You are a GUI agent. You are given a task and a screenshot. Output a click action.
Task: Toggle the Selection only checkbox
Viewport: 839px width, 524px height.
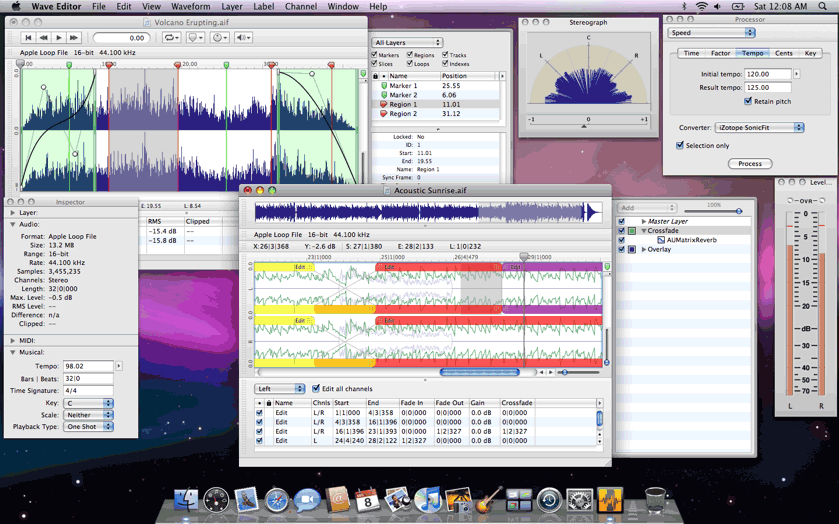[680, 145]
